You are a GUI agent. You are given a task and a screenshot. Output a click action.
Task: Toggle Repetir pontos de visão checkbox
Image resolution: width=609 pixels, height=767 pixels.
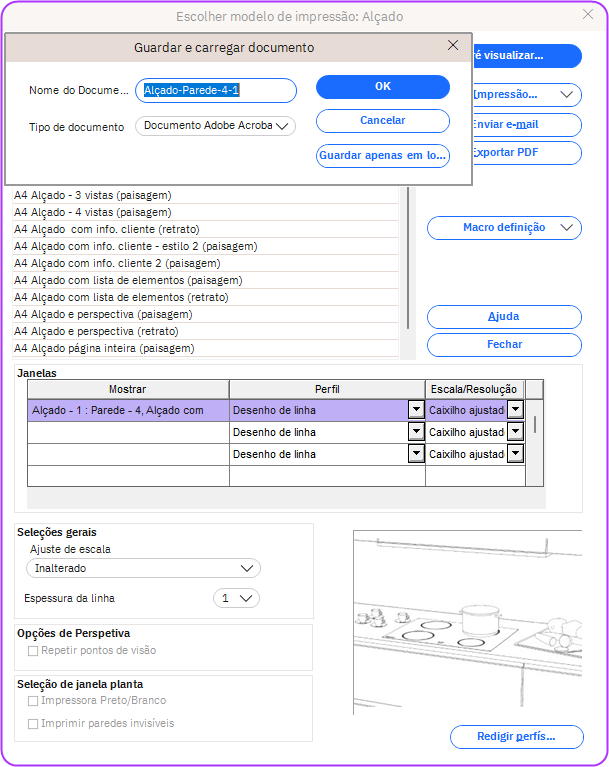point(33,651)
